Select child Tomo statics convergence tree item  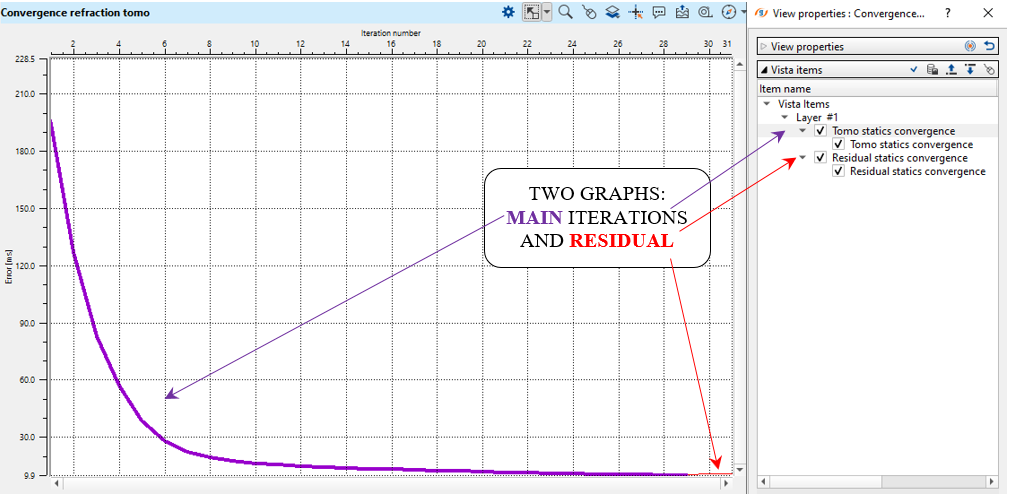[x=897, y=144]
